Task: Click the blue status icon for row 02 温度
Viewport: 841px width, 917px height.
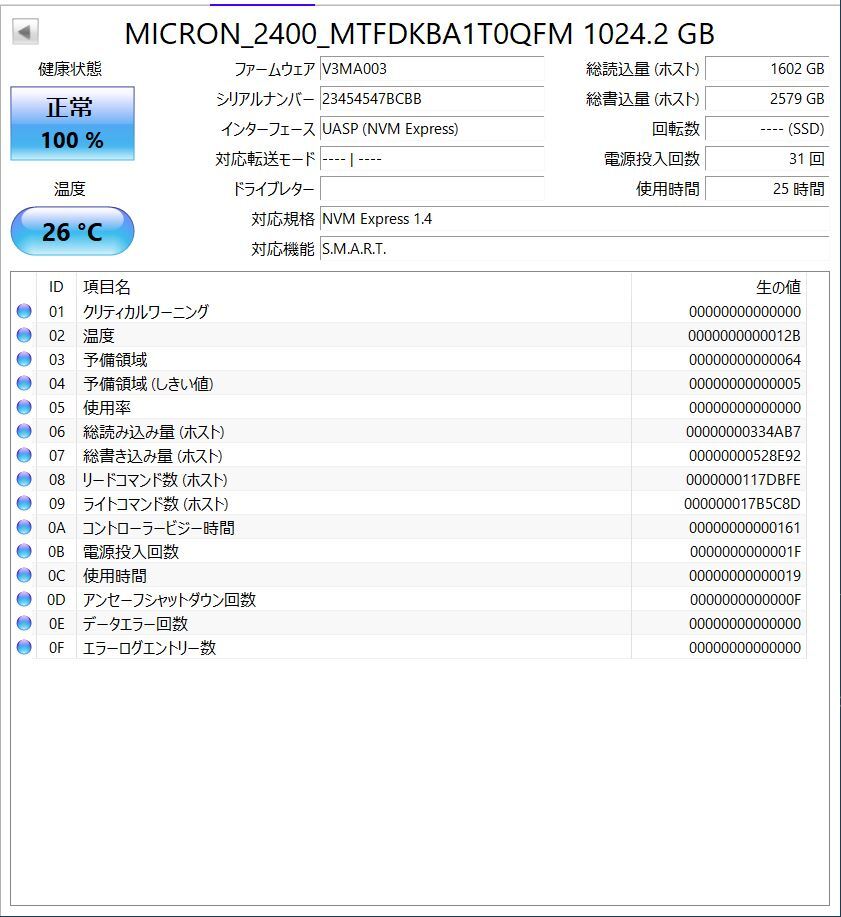Action: tap(24, 335)
